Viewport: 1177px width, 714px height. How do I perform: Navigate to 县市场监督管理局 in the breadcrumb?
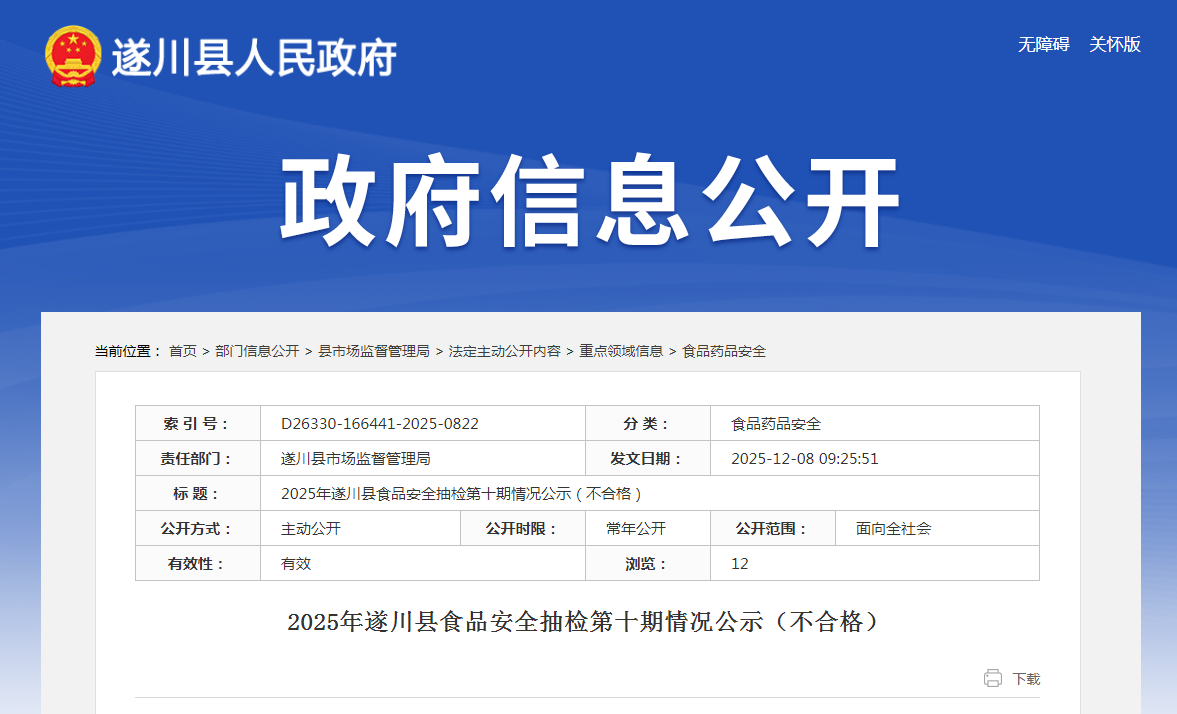tap(373, 351)
